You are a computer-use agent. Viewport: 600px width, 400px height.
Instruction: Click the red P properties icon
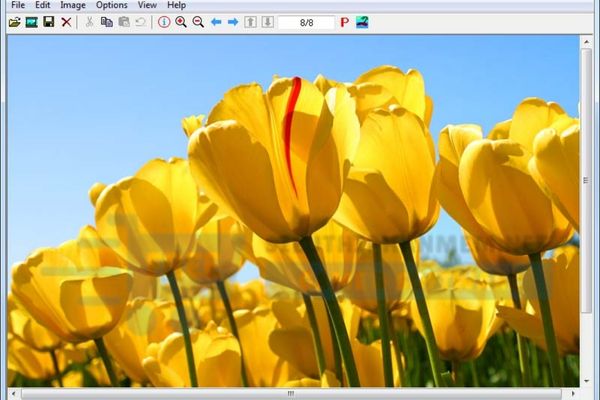click(344, 22)
